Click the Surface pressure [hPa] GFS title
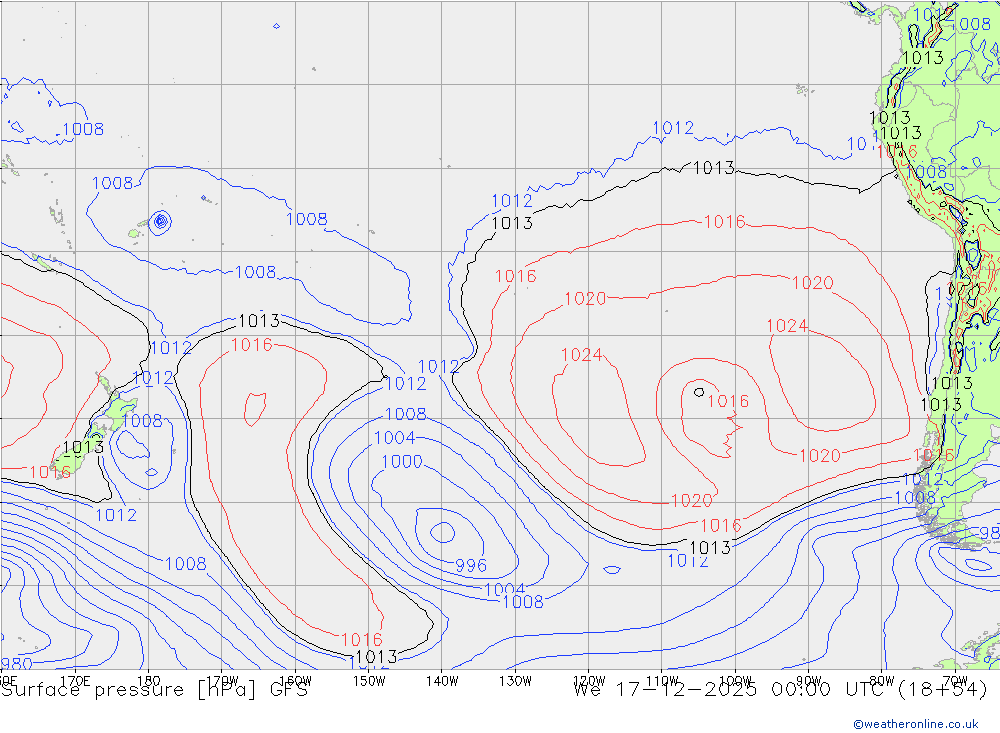This screenshot has height=733, width=1000. coord(155,689)
